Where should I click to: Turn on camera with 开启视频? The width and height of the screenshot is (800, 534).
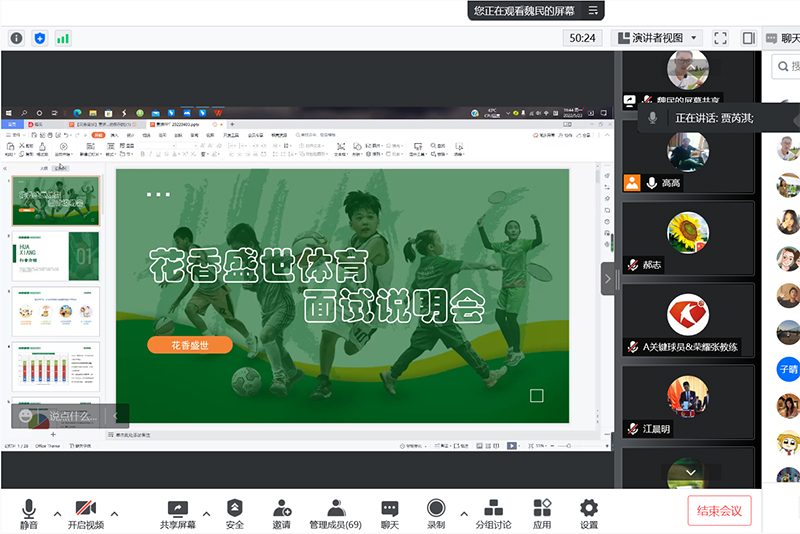coord(86,514)
